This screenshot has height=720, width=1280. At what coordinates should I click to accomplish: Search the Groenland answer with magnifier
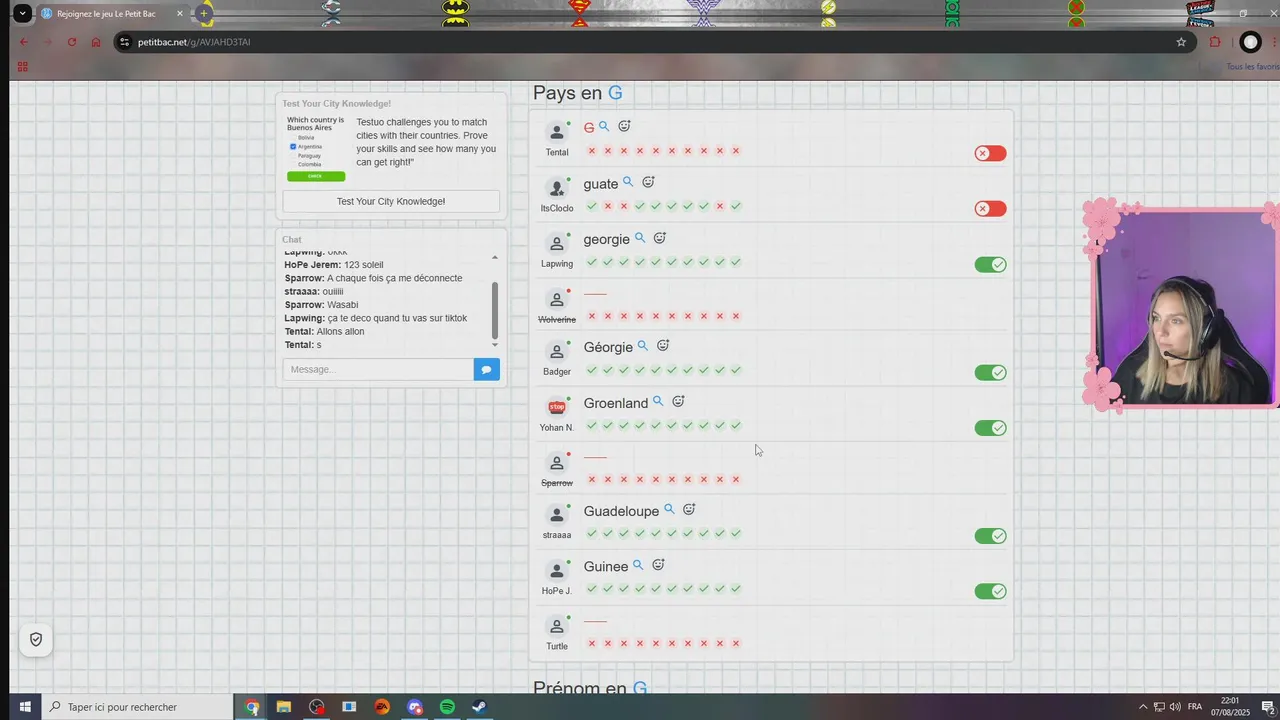coord(658,401)
